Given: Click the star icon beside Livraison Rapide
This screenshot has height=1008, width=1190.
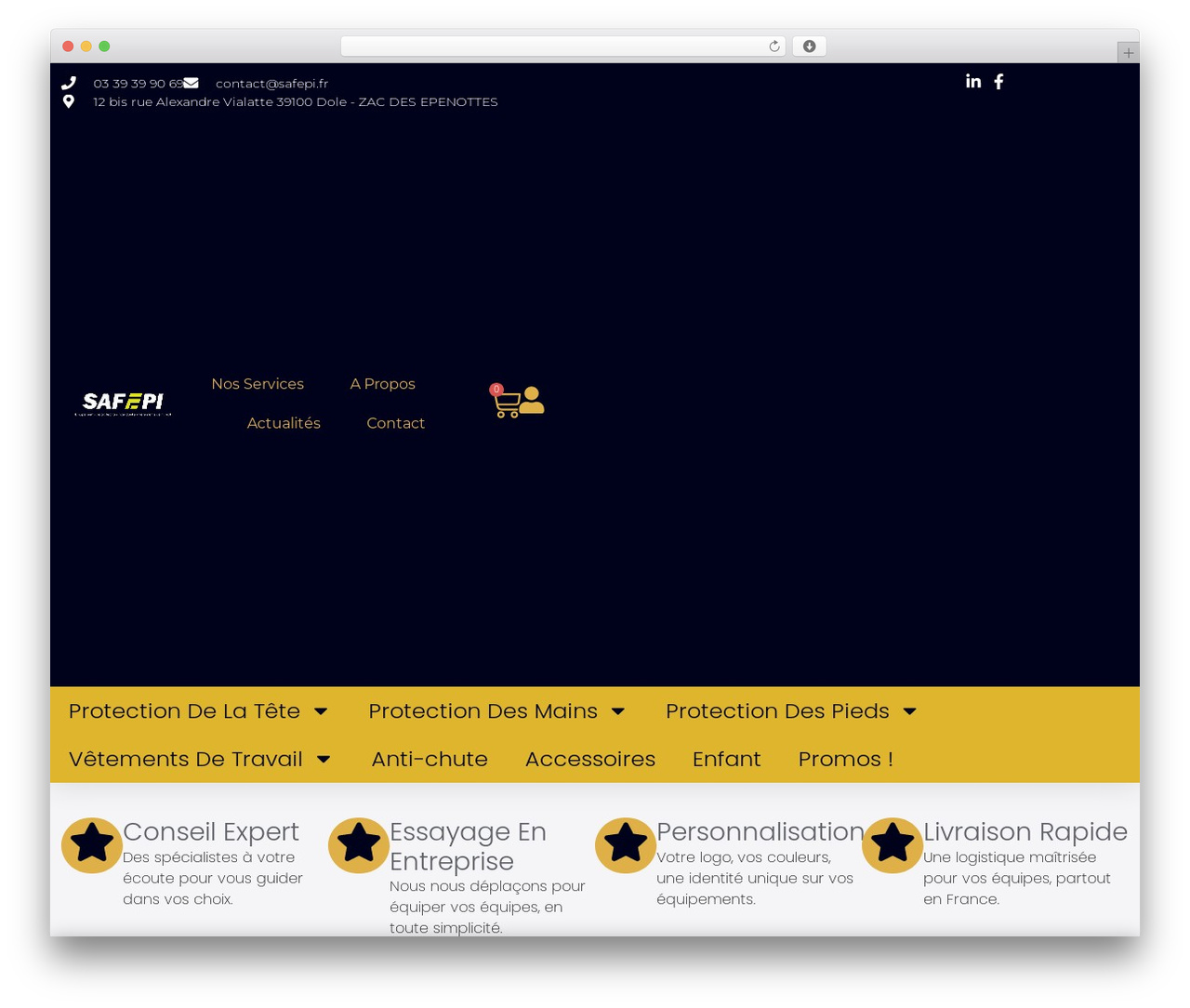Looking at the screenshot, I should coord(892,845).
